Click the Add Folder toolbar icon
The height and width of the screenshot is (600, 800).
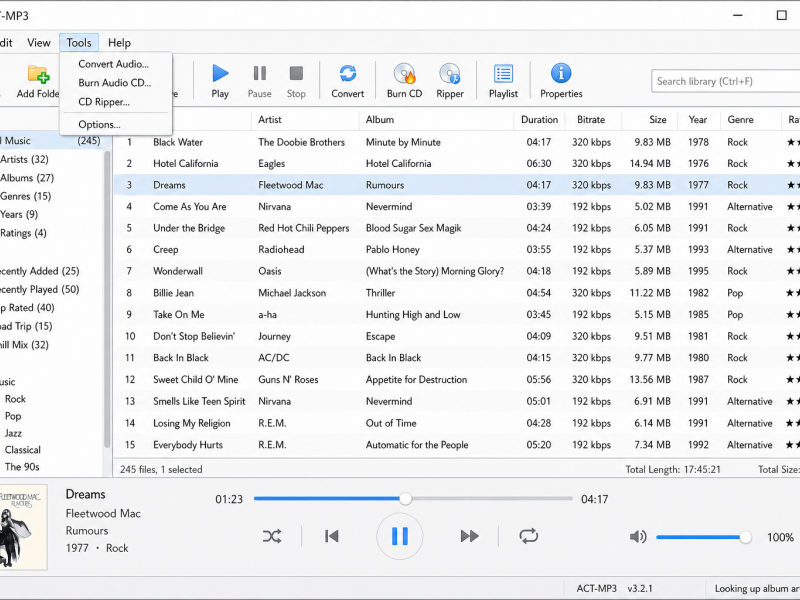[39, 74]
